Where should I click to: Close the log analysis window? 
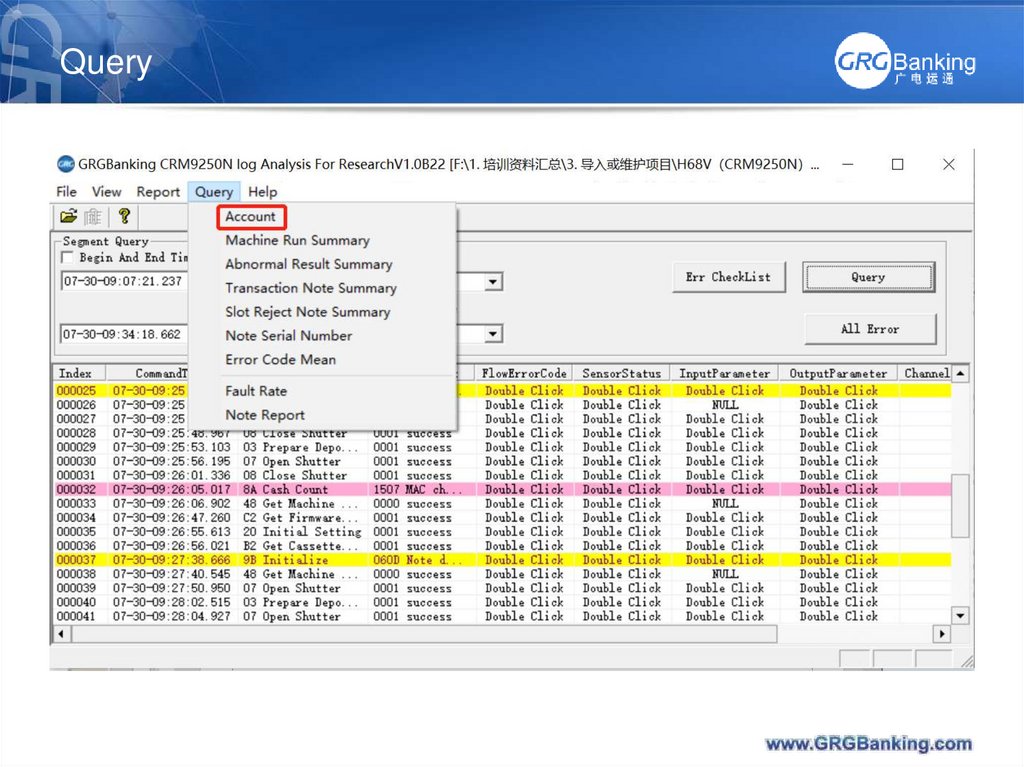point(949,164)
